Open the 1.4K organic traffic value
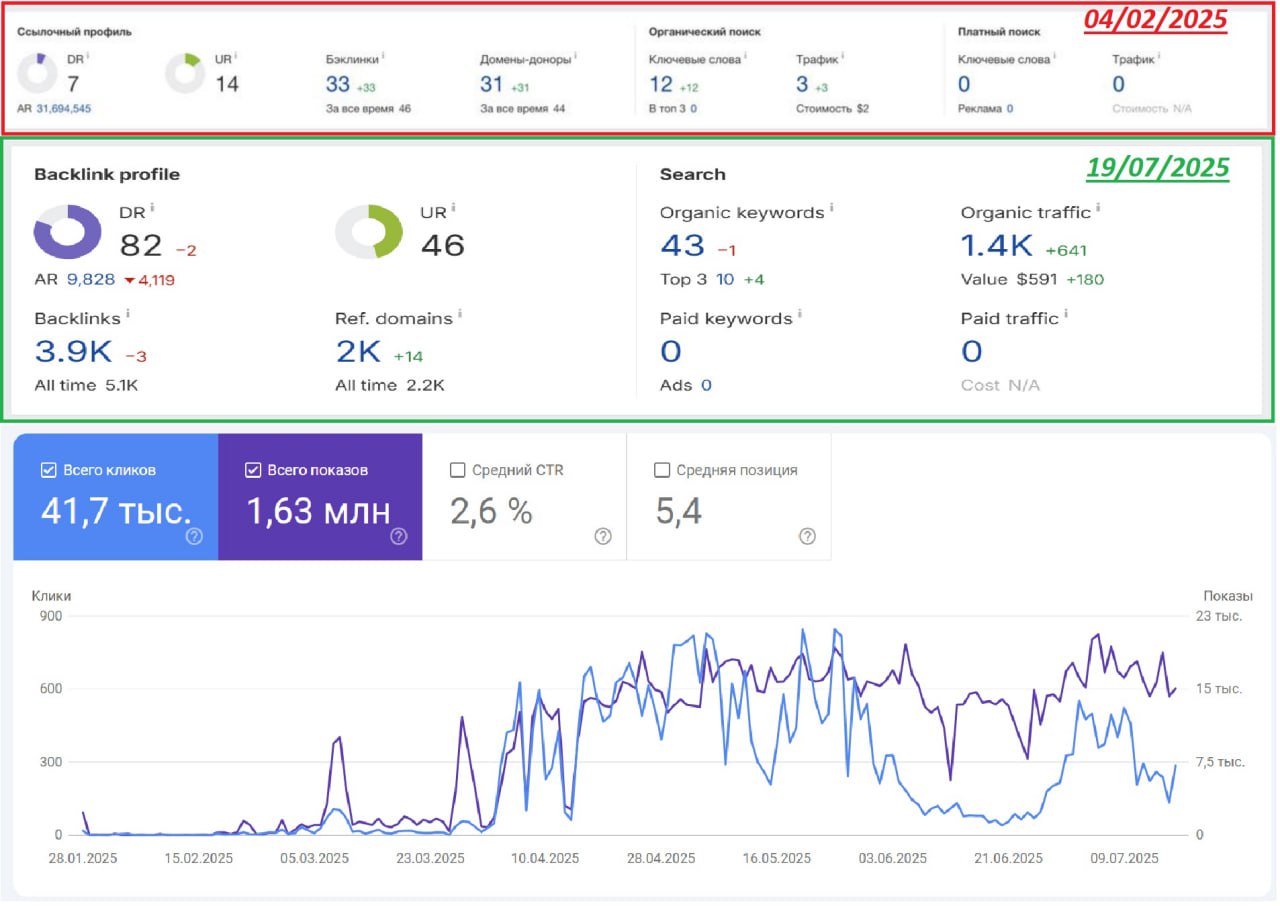 [x=997, y=245]
